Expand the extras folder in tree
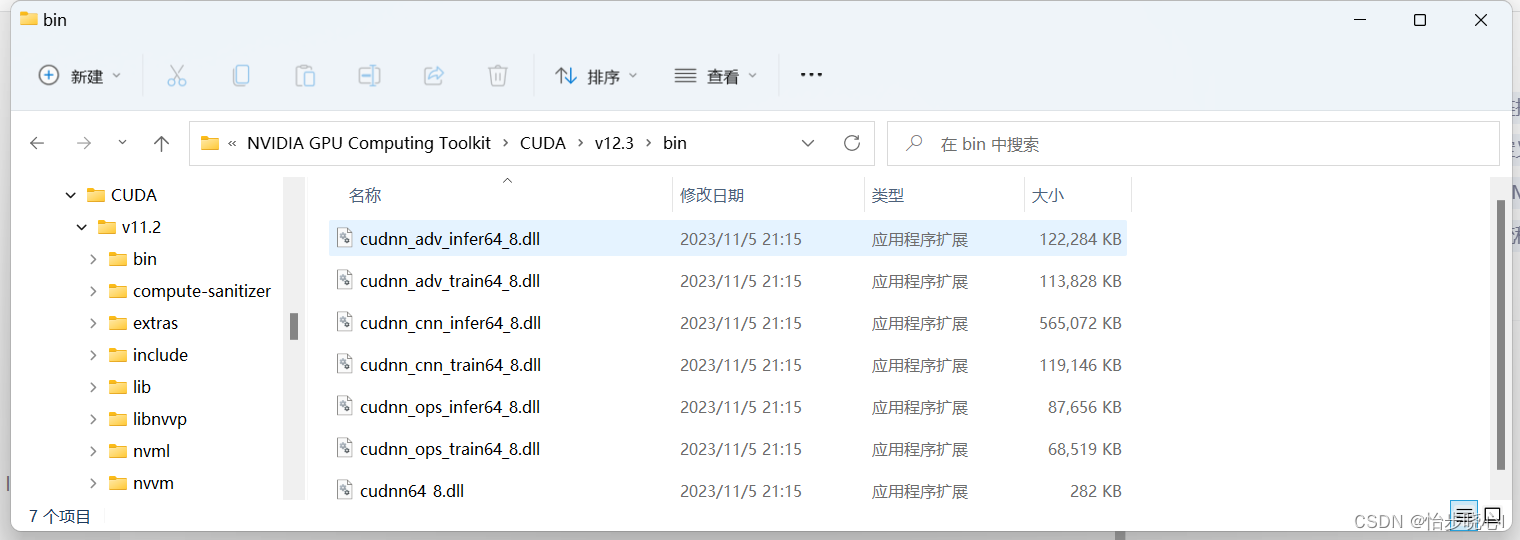The height and width of the screenshot is (540, 1520). pos(93,323)
